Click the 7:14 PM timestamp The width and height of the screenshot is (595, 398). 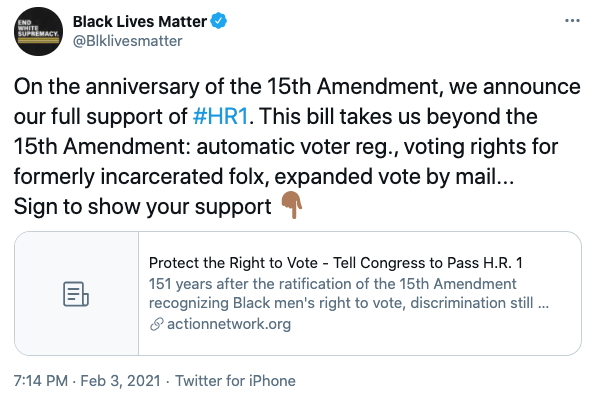coord(41,381)
